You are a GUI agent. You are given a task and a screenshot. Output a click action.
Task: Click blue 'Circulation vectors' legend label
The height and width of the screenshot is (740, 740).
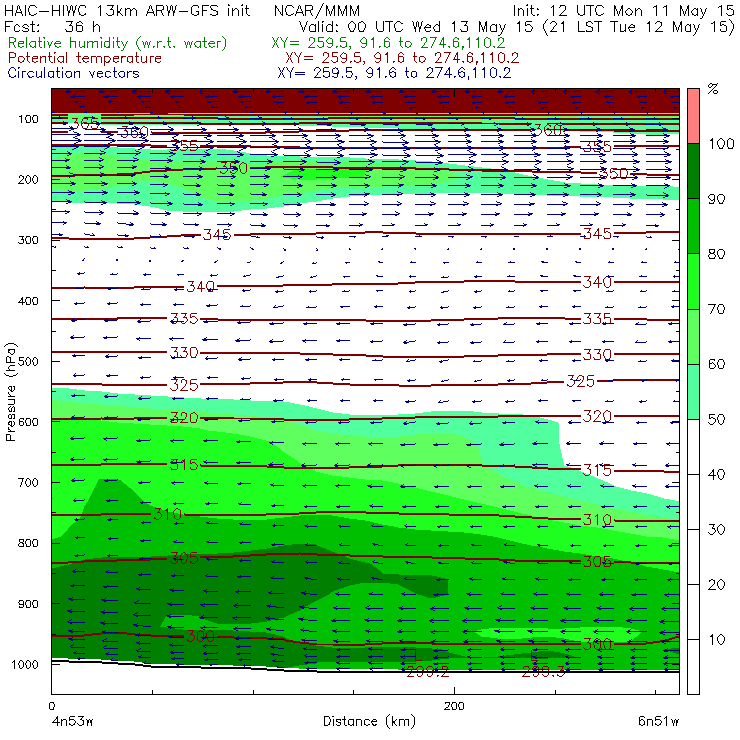tap(74, 73)
